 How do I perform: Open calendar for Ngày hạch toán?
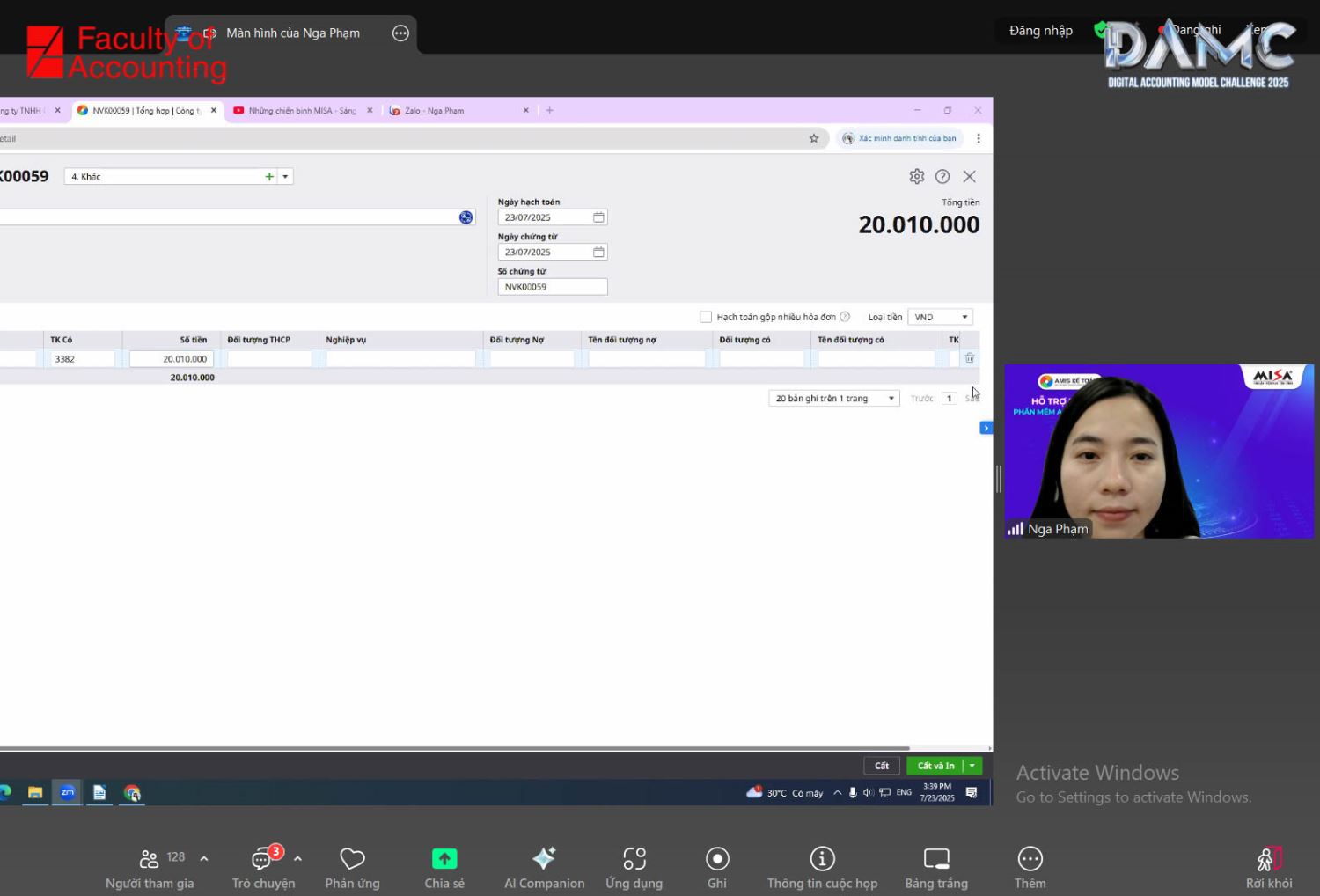(x=598, y=217)
